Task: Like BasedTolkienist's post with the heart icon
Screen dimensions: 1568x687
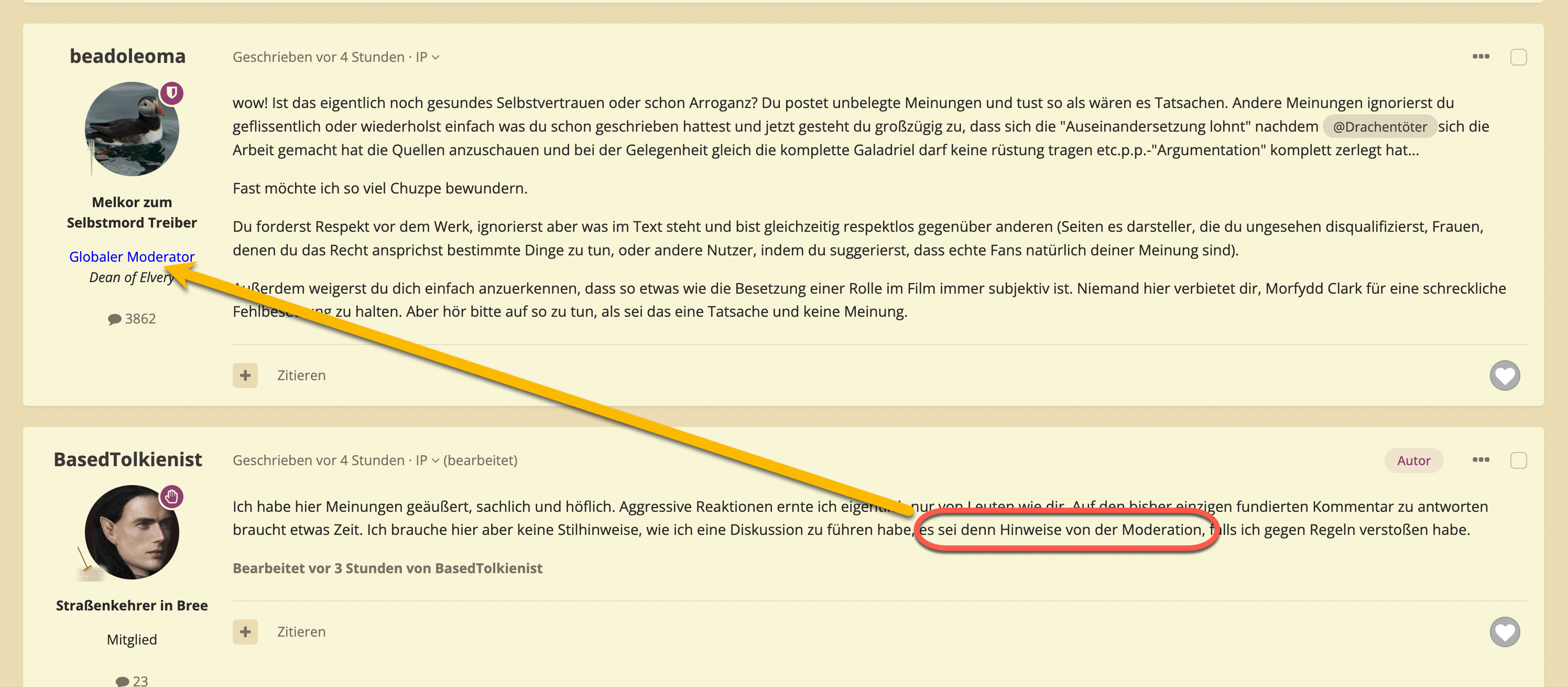Action: 1504,631
